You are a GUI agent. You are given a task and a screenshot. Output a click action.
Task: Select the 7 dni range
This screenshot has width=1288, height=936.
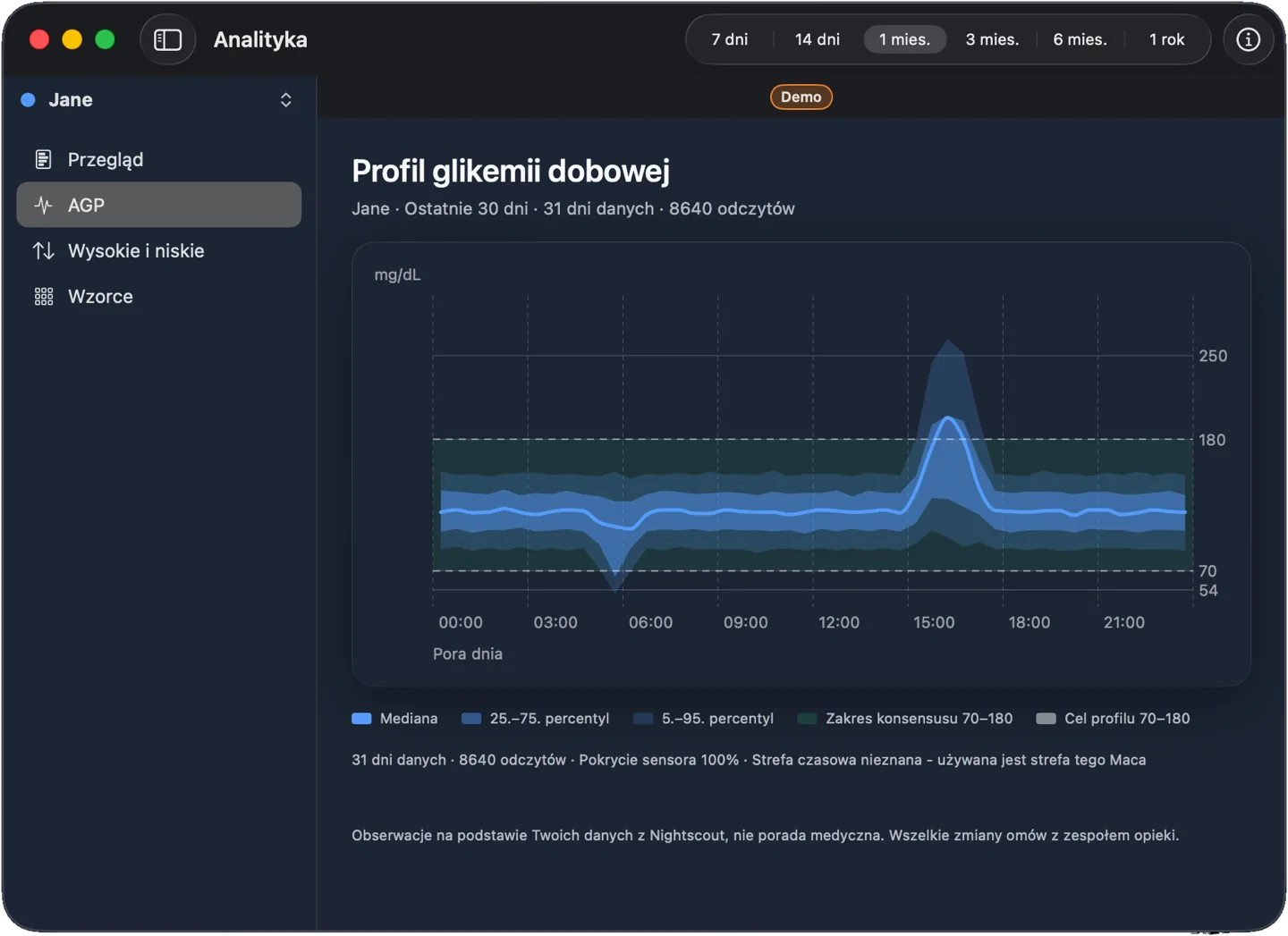[x=730, y=39]
